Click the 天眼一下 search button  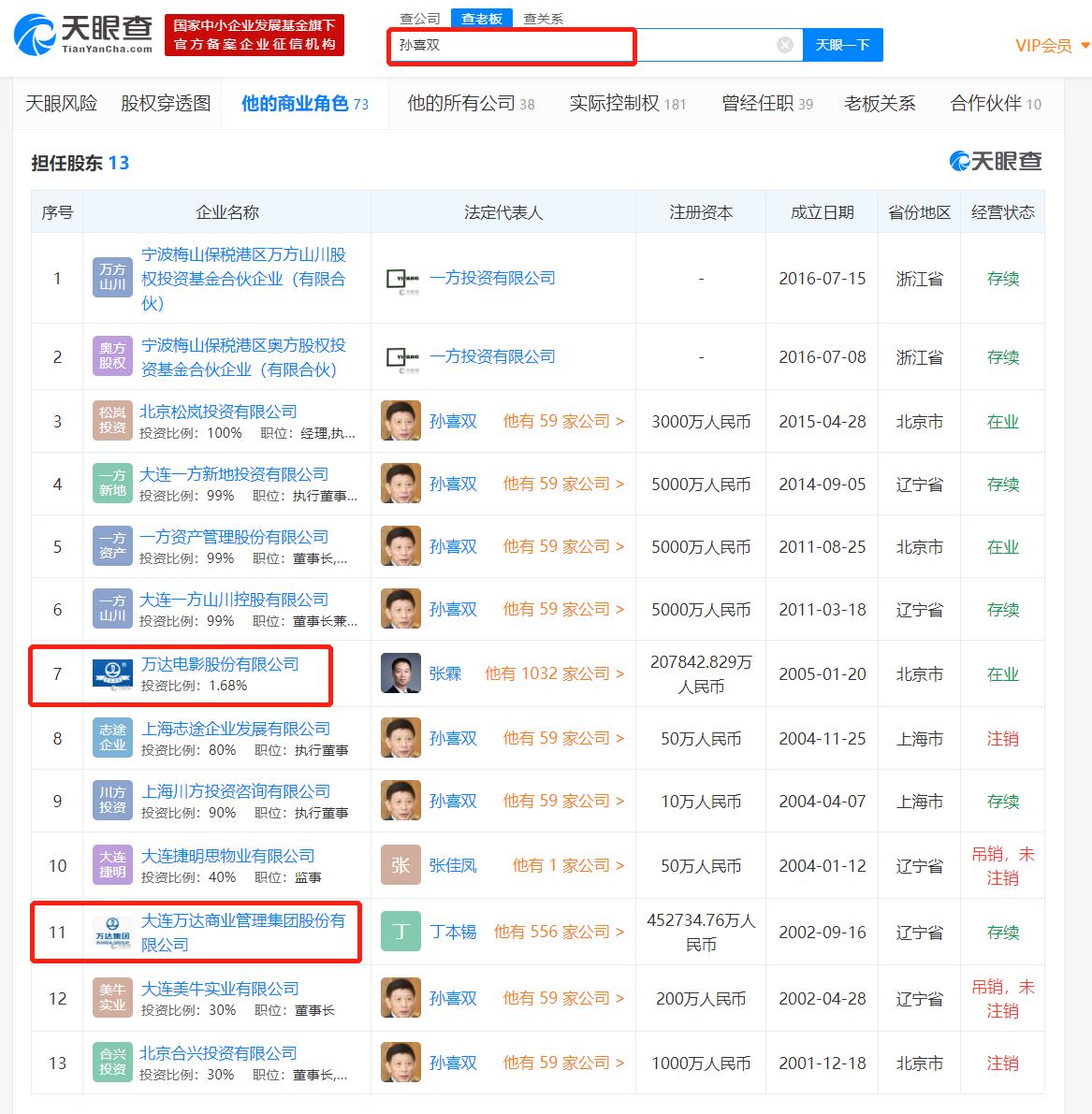pos(843,44)
